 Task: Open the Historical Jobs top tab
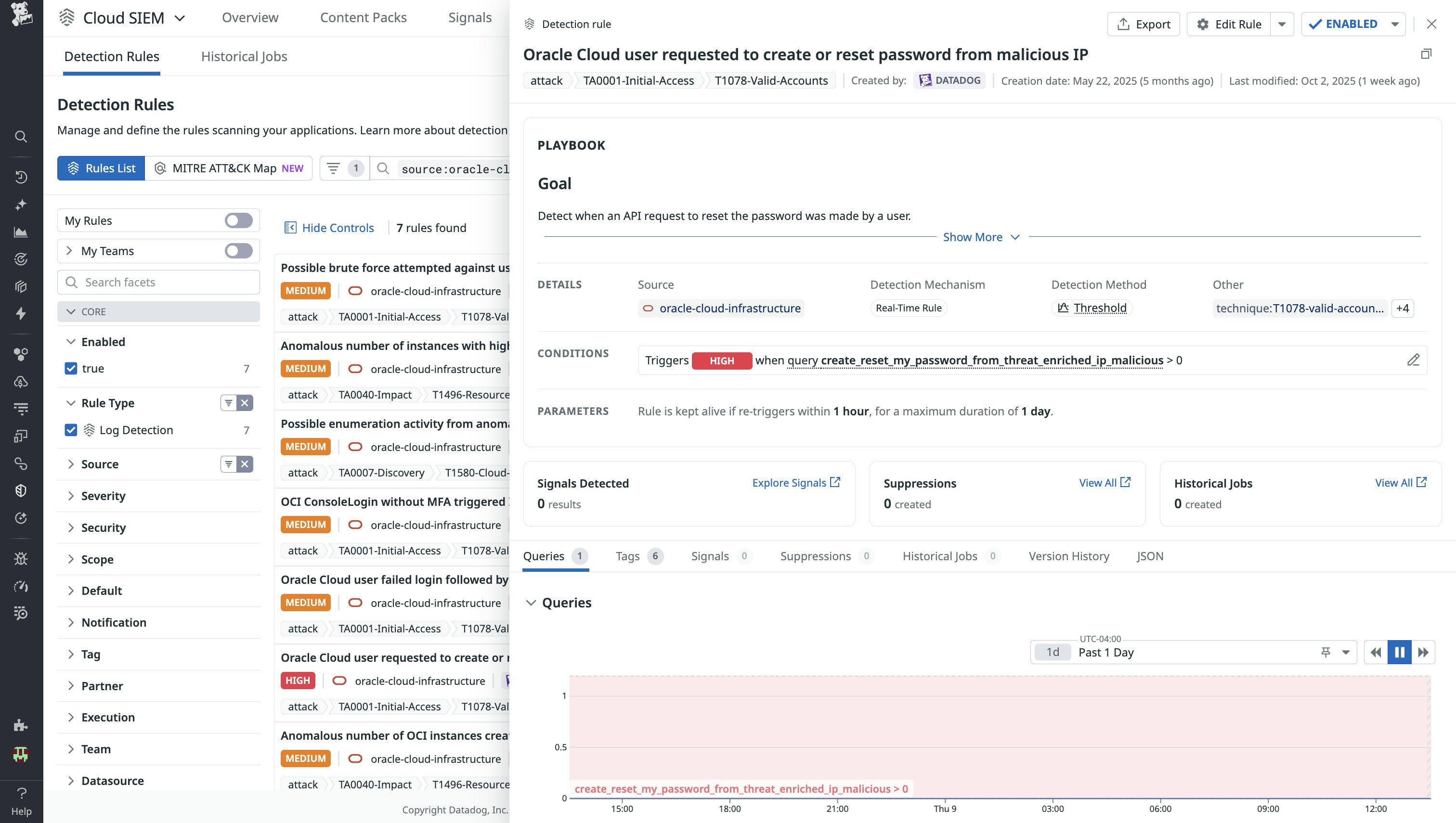click(244, 56)
